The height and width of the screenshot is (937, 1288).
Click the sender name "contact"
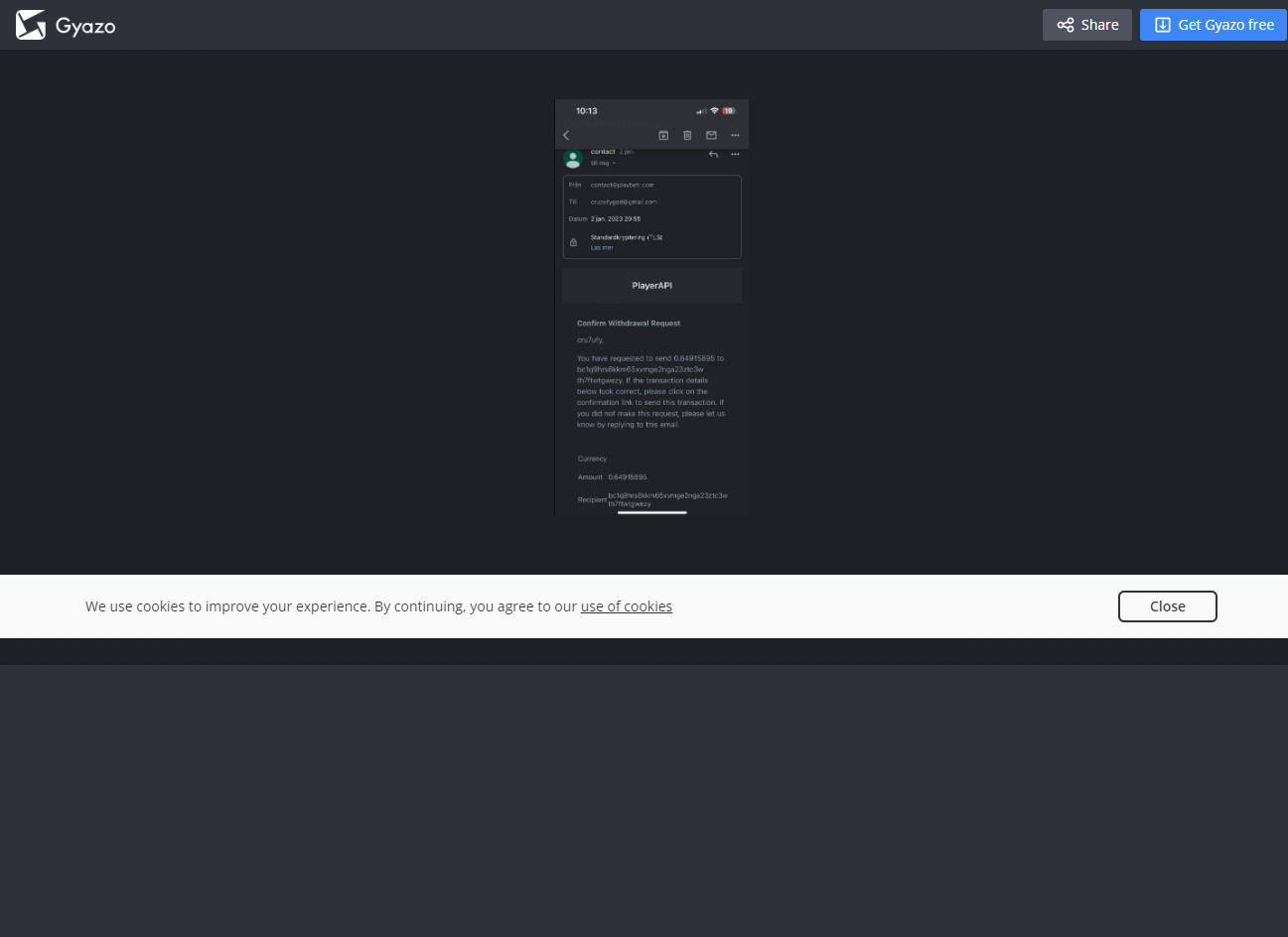(x=603, y=152)
